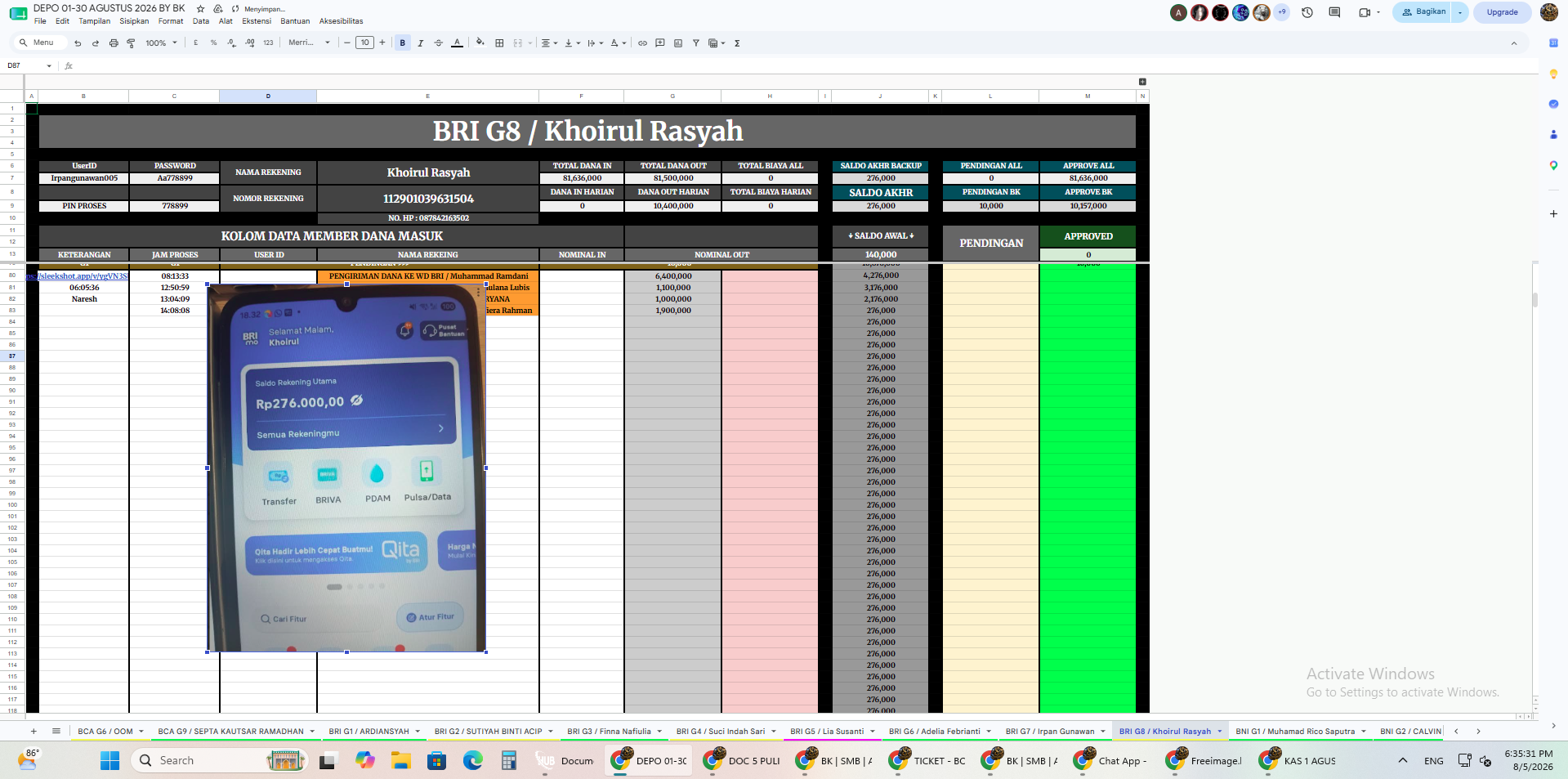Open File Explorer from taskbar
Image resolution: width=1568 pixels, height=779 pixels.
click(400, 761)
